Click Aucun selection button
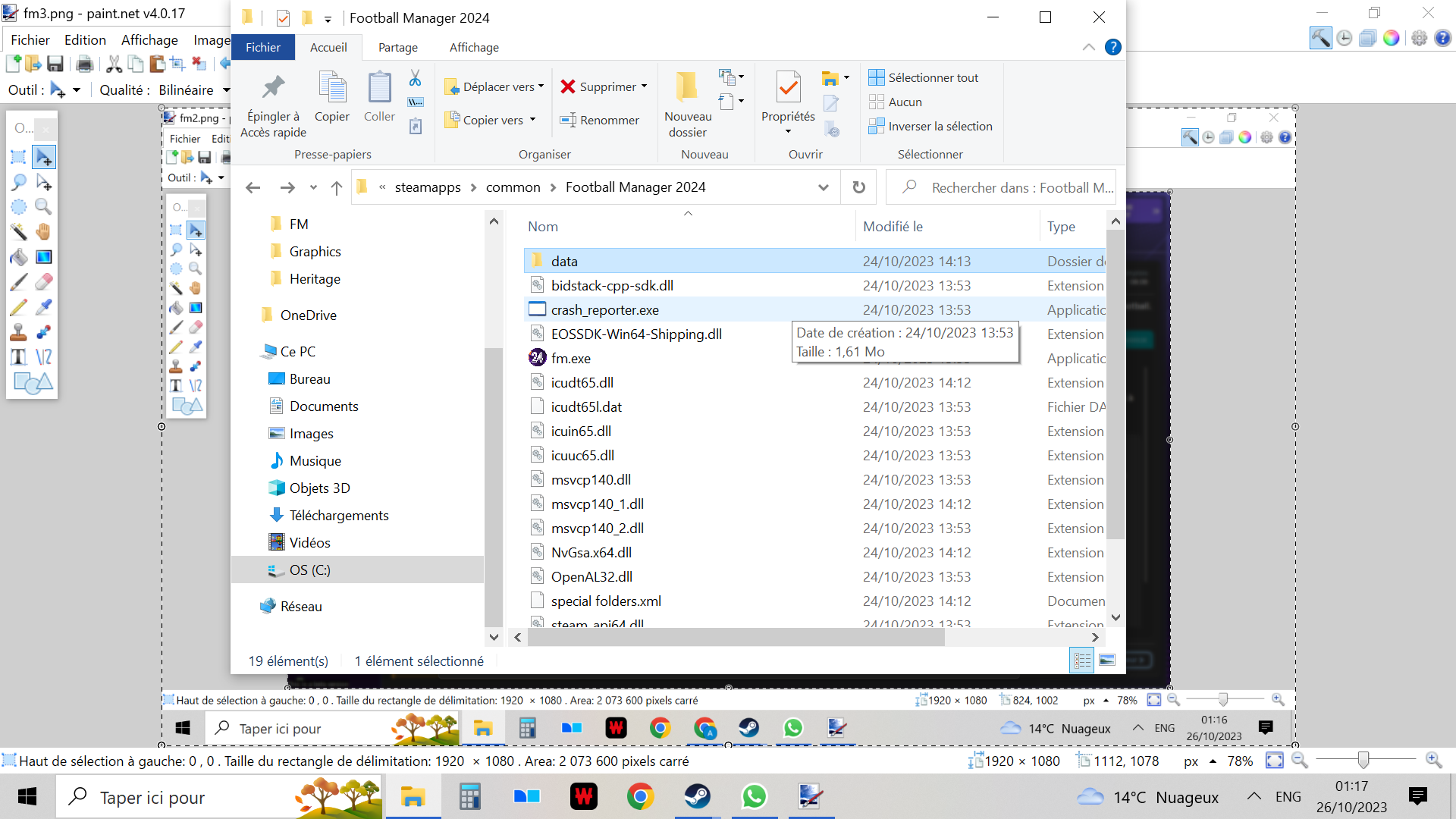The width and height of the screenshot is (1456, 819). click(x=895, y=102)
